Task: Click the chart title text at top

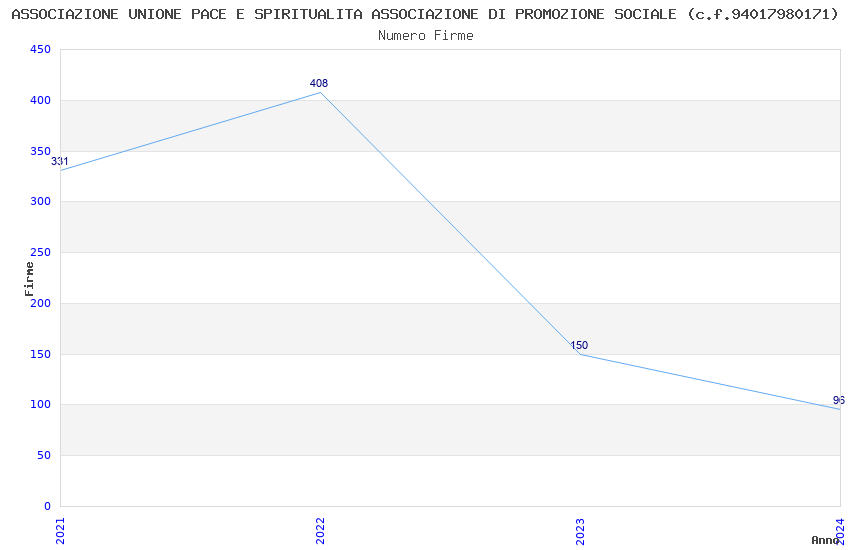Action: pyautogui.click(x=425, y=14)
